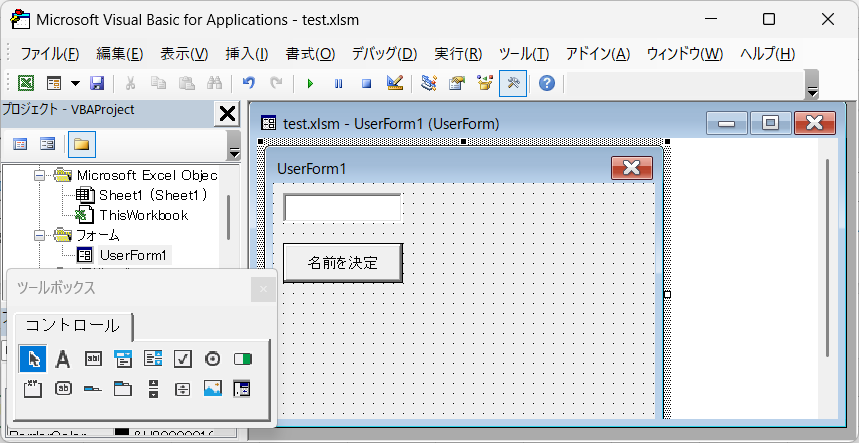Open the ヘルプ(H) menu
The height and width of the screenshot is (443, 859).
768,54
